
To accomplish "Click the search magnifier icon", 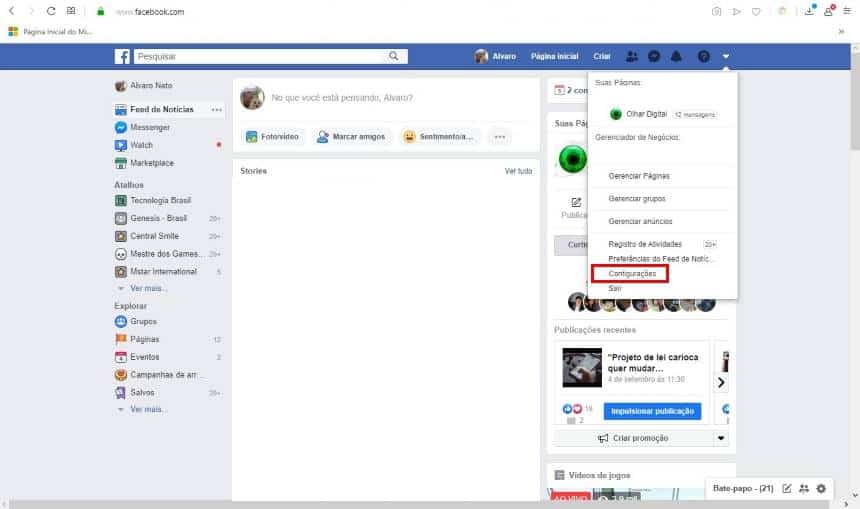I will (x=393, y=56).
